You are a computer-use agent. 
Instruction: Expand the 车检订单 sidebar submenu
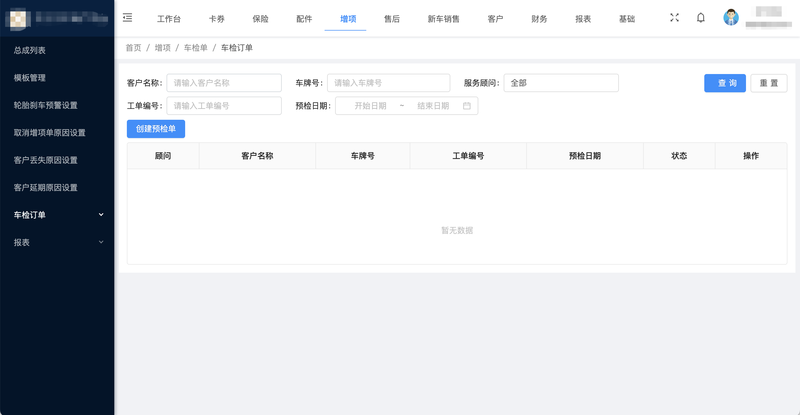click(101, 214)
